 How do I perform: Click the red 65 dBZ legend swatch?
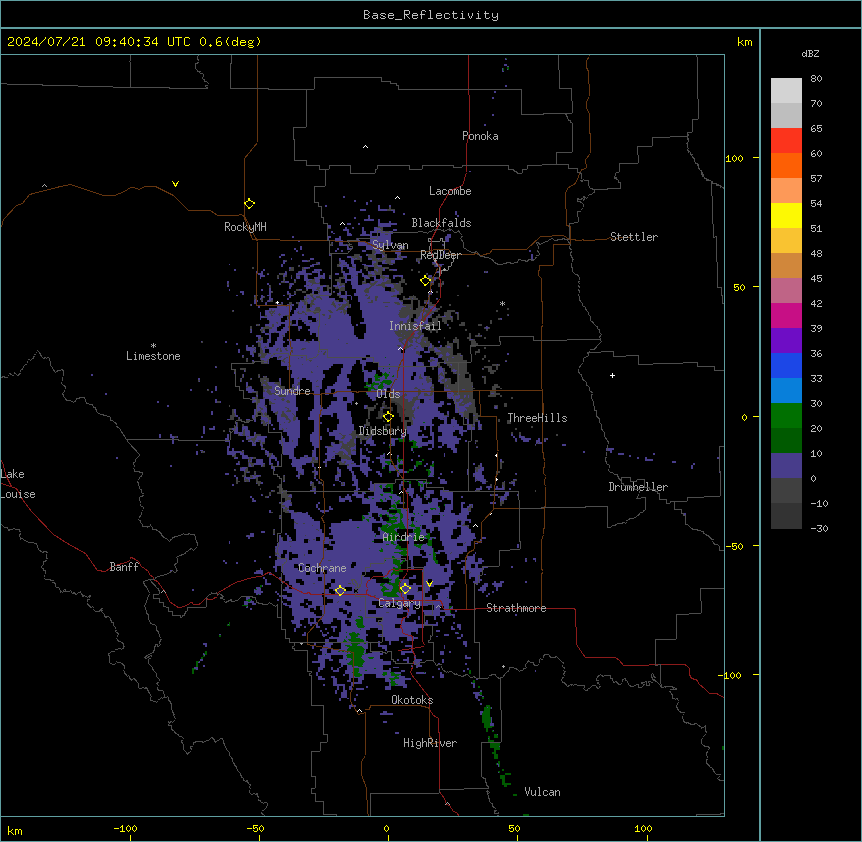pyautogui.click(x=786, y=140)
